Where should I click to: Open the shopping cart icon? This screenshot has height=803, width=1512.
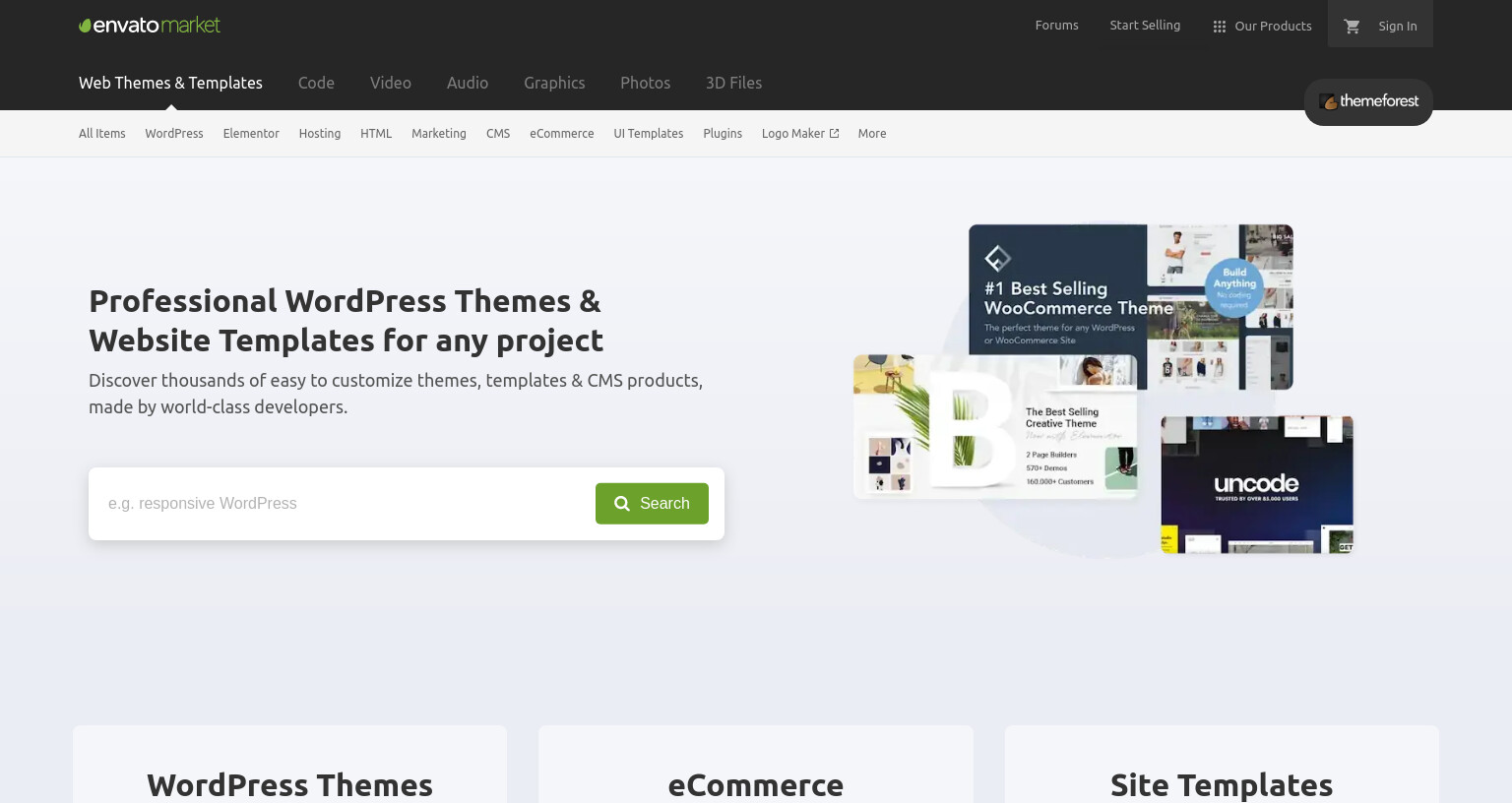coord(1352,27)
